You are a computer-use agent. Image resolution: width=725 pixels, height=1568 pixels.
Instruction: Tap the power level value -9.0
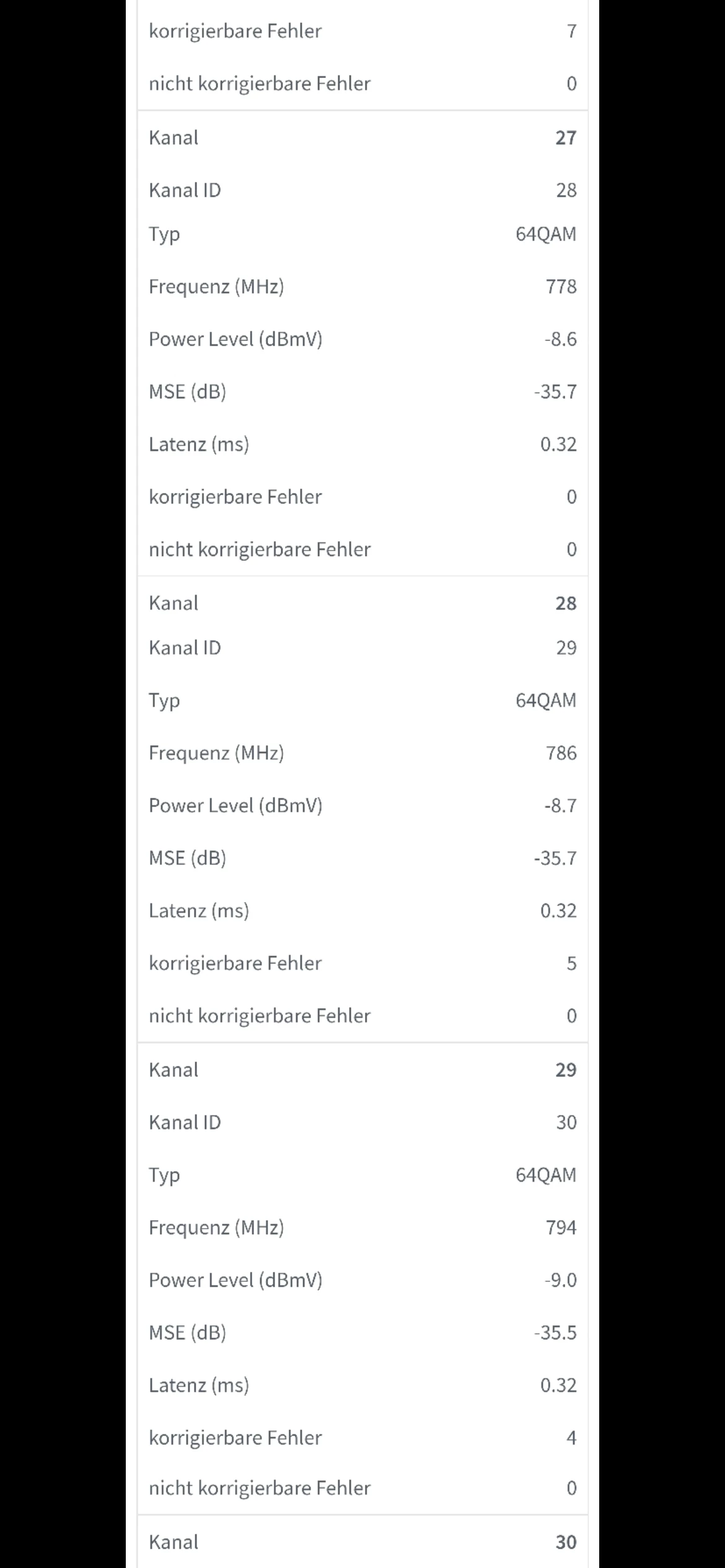(560, 1280)
